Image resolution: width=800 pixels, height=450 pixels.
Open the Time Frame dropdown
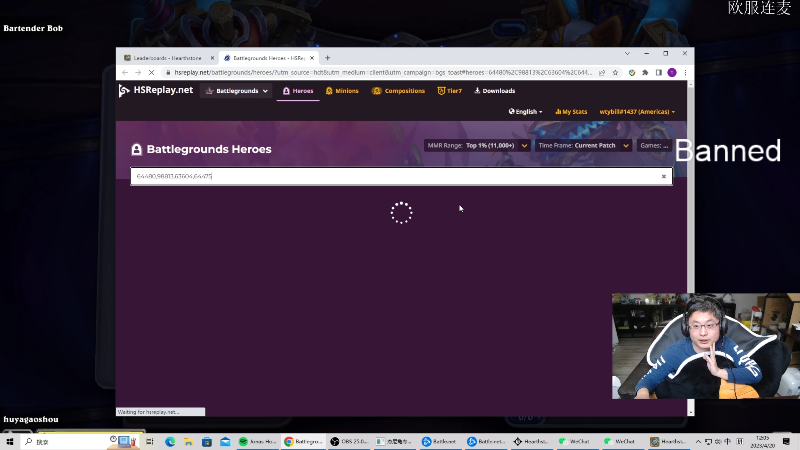coord(584,145)
